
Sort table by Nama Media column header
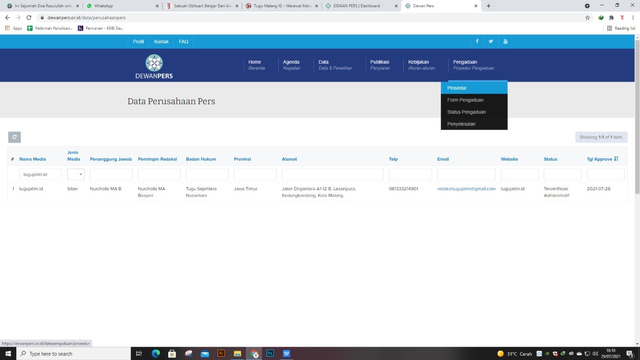(x=33, y=159)
